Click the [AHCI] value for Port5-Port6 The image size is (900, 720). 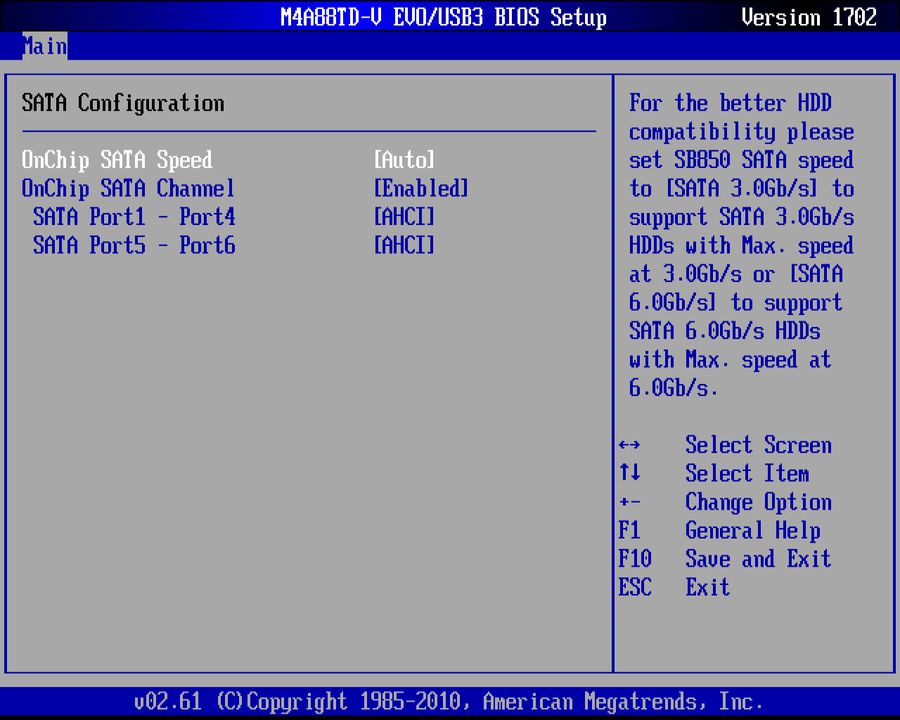tap(404, 246)
